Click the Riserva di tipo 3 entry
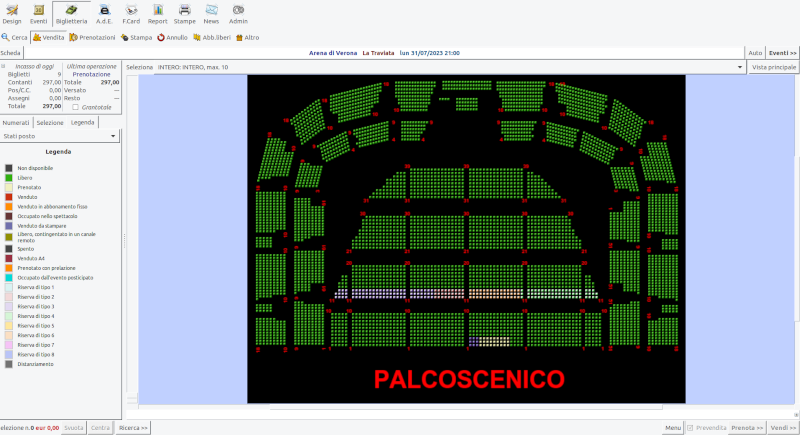This screenshot has width=800, height=435. 36,306
